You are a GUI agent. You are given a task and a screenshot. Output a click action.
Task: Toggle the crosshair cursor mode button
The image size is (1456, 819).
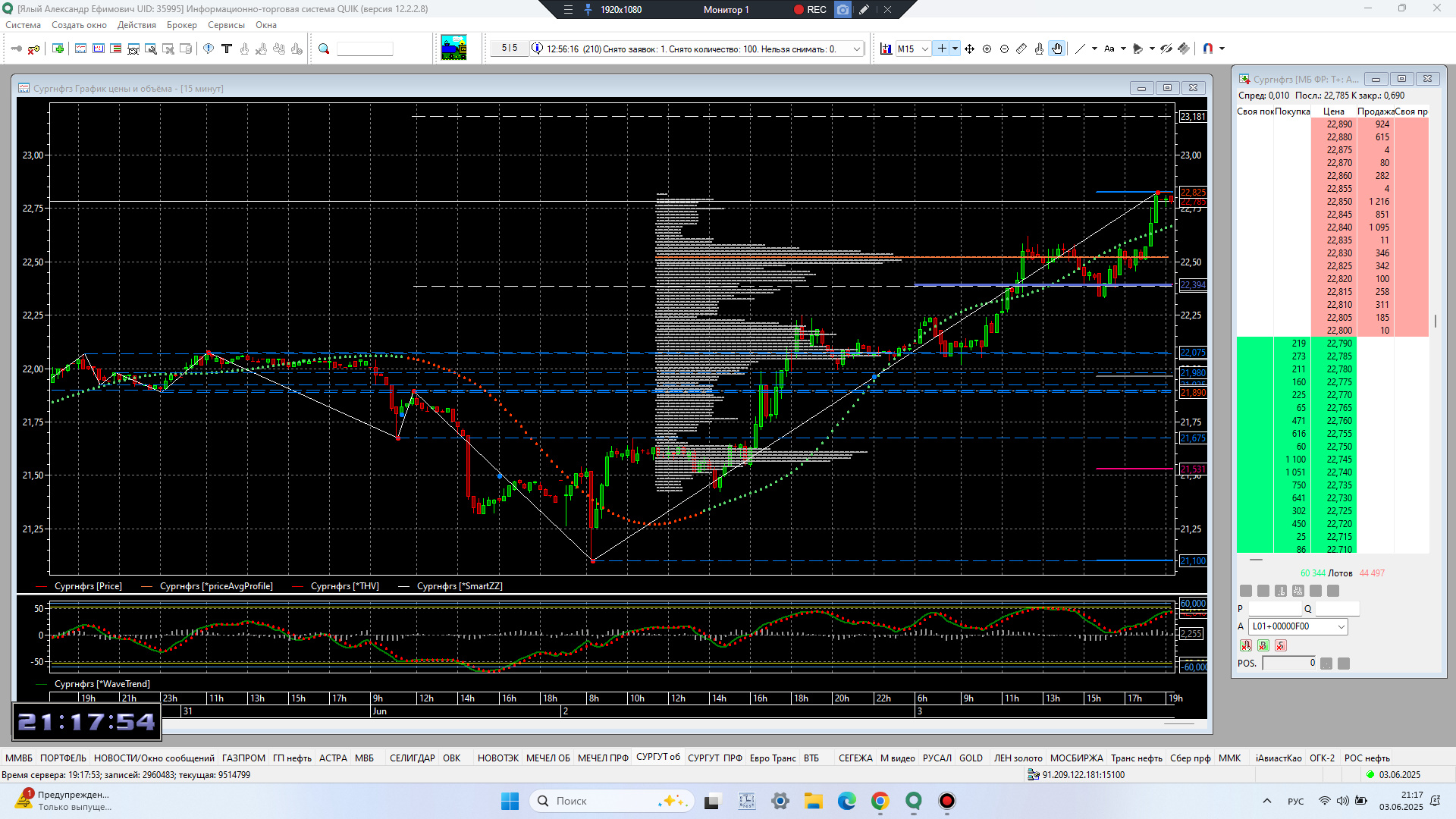tap(942, 49)
